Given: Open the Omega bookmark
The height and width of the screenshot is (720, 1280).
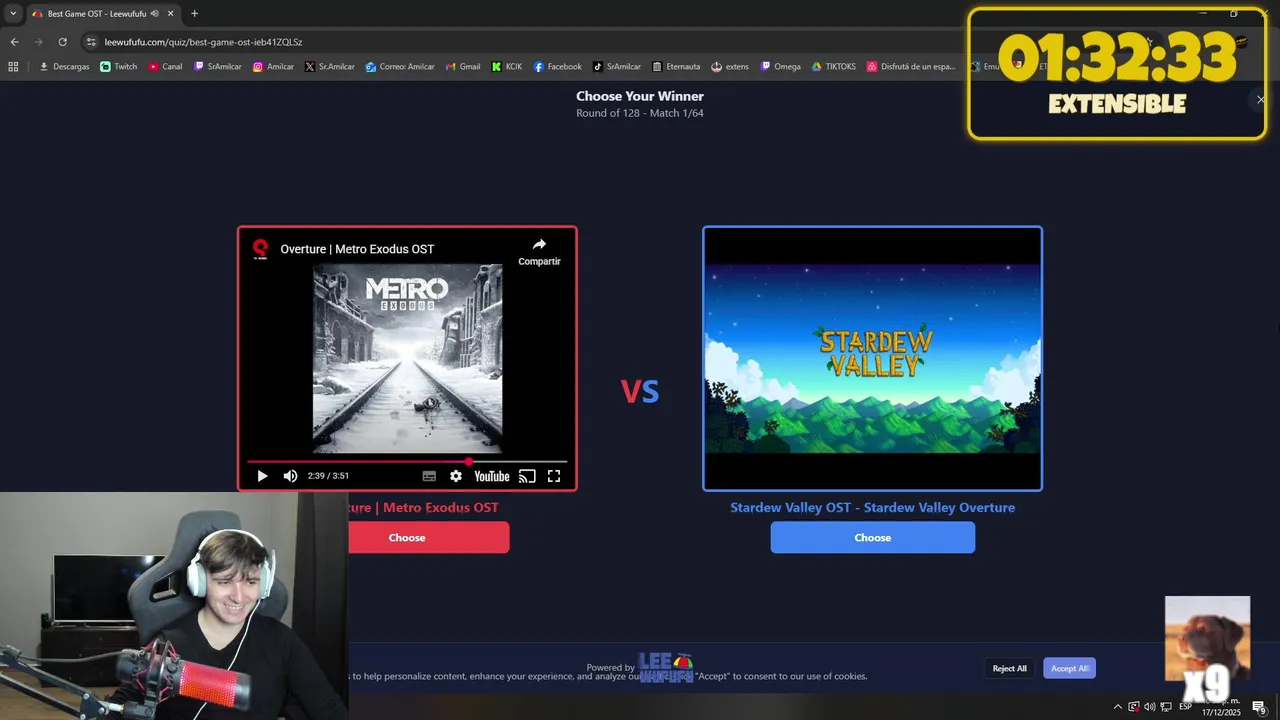Looking at the screenshot, I should click(x=780, y=67).
